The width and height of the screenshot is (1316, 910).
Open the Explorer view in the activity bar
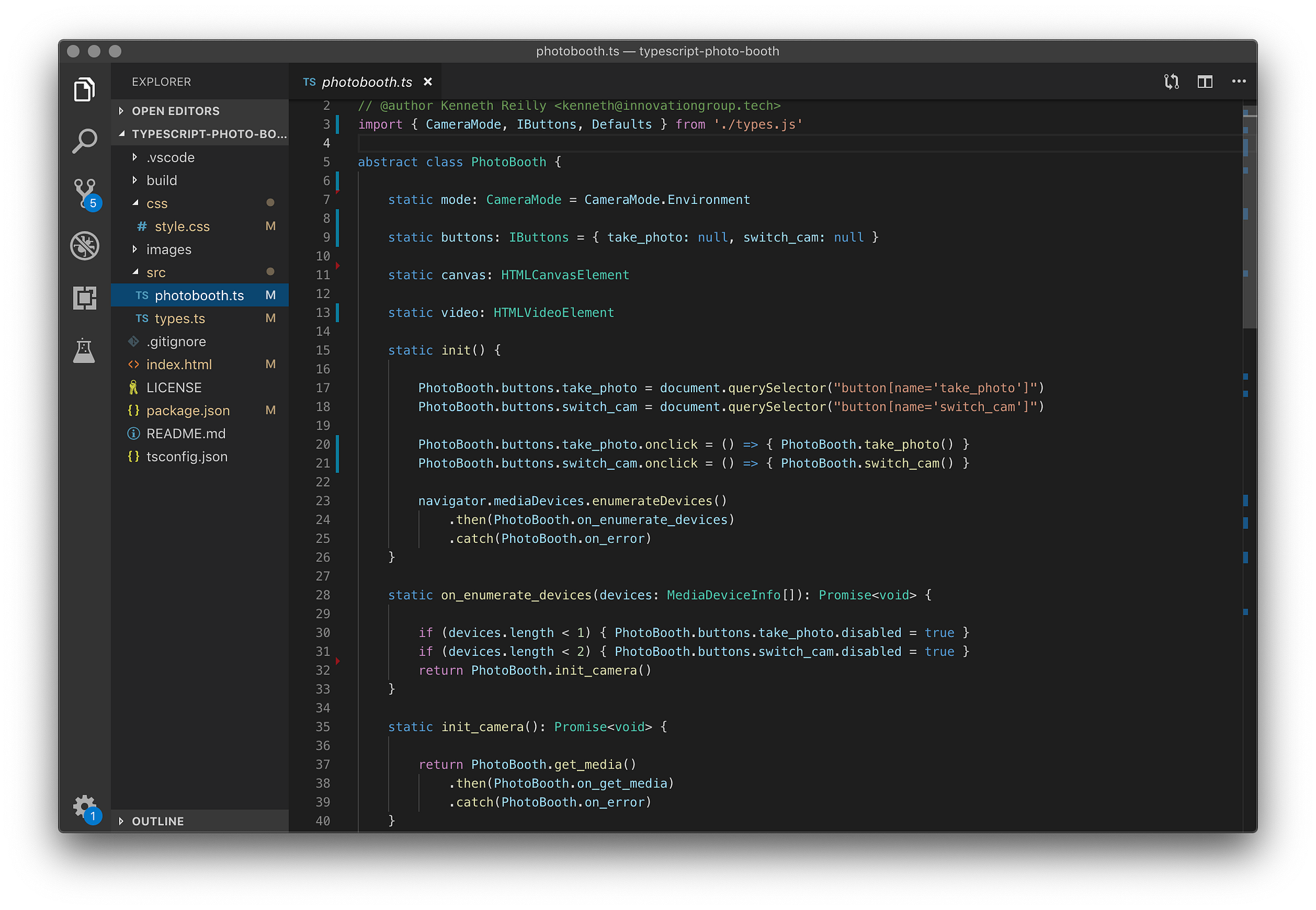click(84, 89)
